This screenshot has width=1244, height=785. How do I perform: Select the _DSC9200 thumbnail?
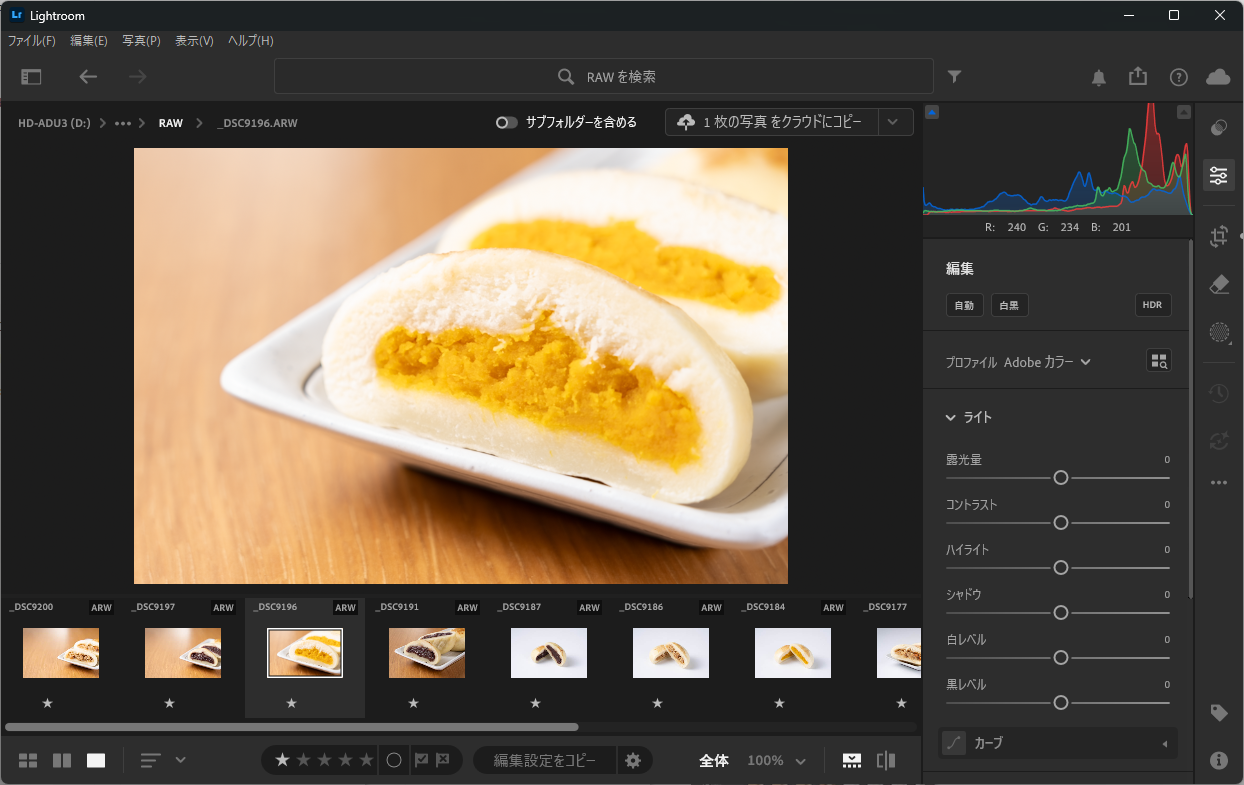[61, 653]
